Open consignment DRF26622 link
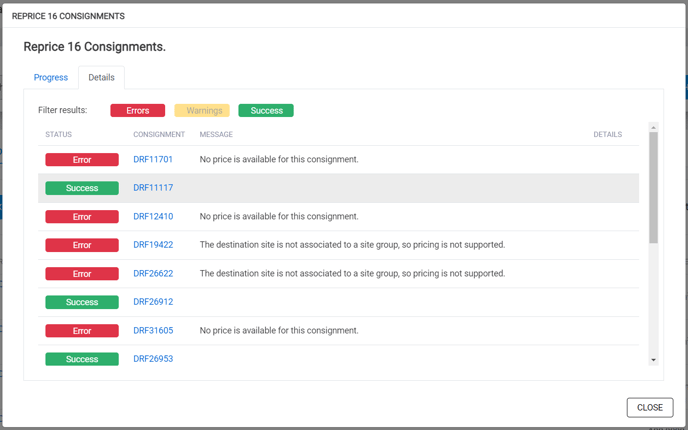 [x=153, y=273]
